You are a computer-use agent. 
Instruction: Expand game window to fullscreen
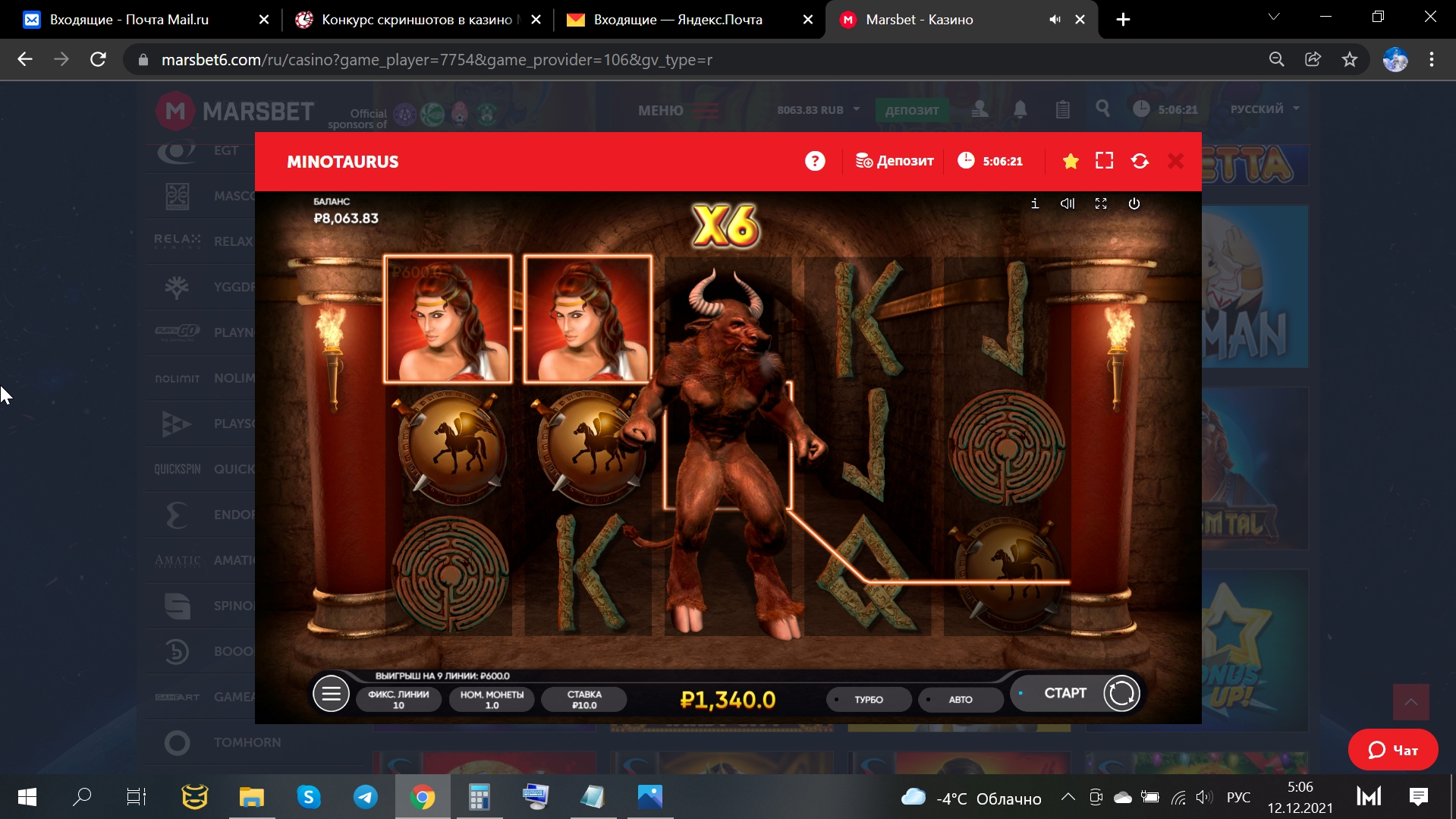(x=1104, y=161)
